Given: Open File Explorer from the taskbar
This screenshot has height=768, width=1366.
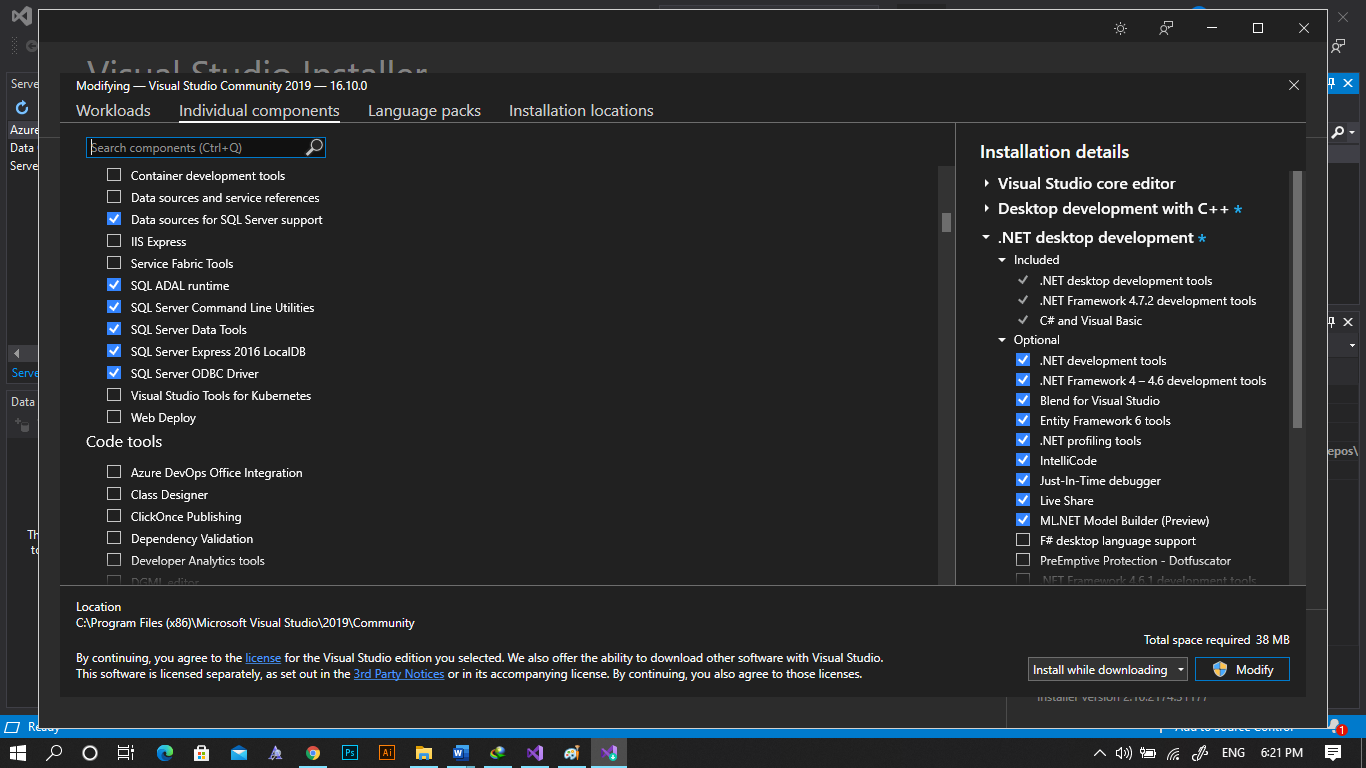Looking at the screenshot, I should 424,753.
